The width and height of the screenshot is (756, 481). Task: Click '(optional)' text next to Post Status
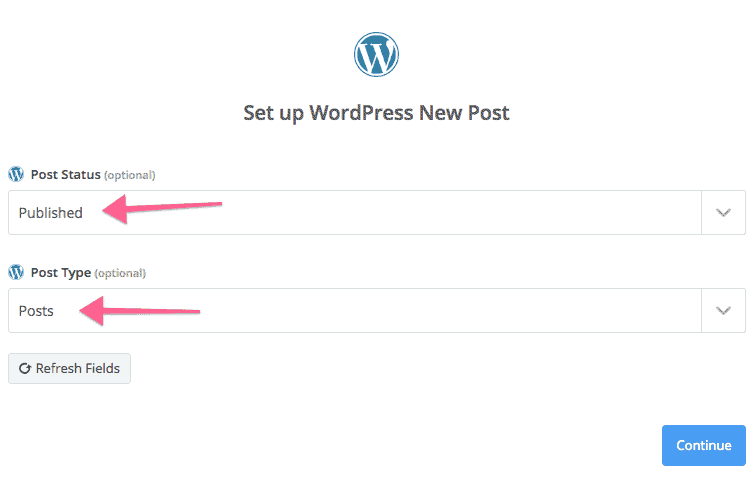(130, 175)
